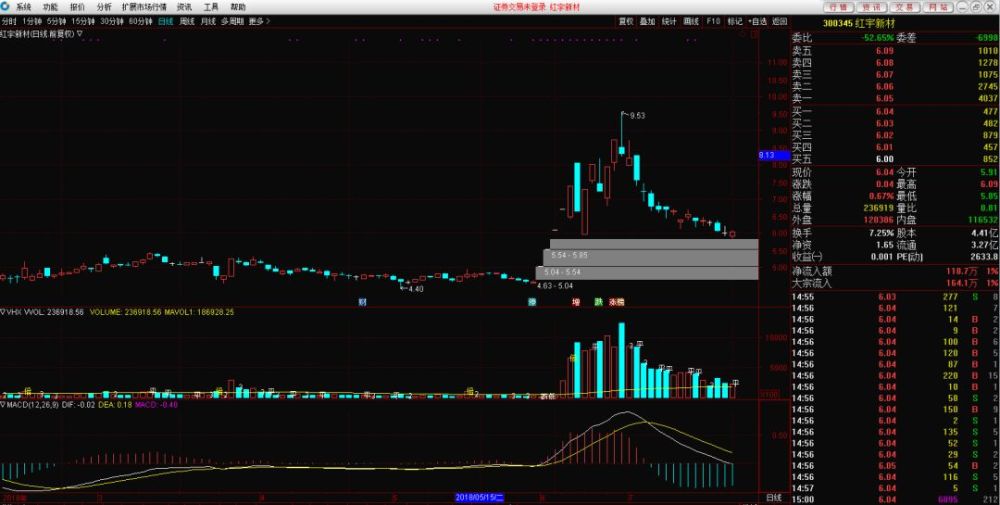
Task: Click the application logo icon
Action: click(6, 7)
